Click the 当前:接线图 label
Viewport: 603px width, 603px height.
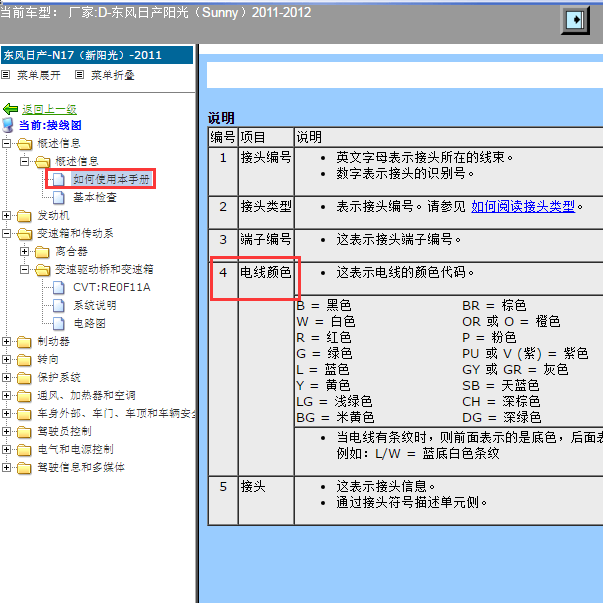pyautogui.click(x=50, y=125)
